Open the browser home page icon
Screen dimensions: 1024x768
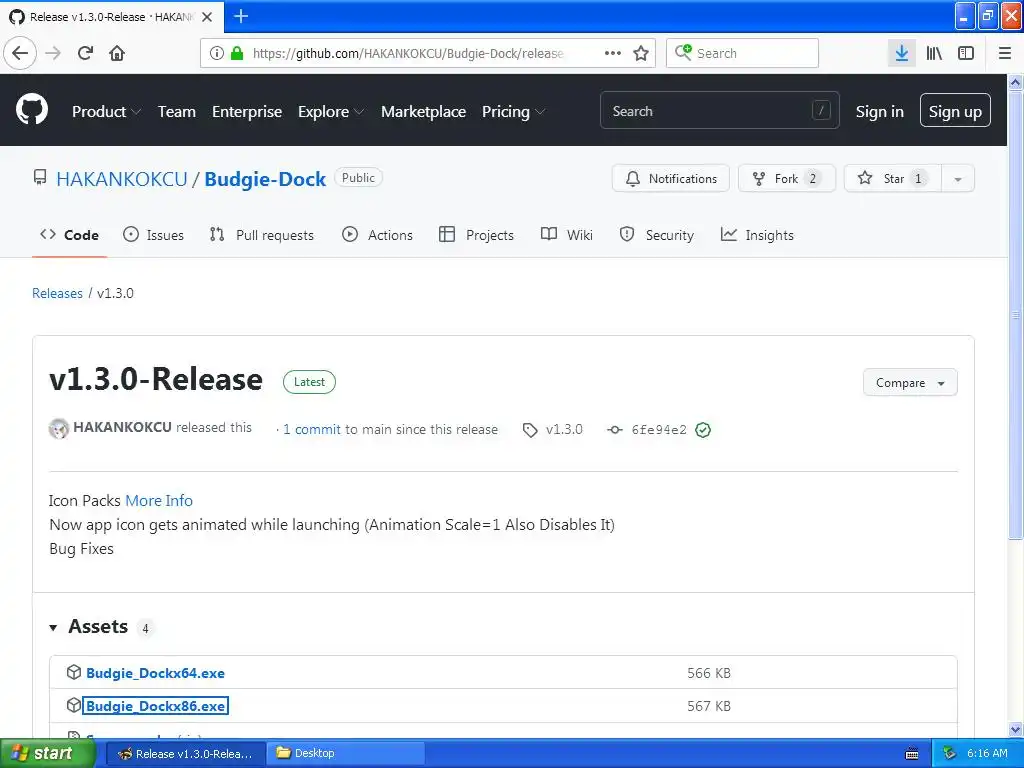(x=117, y=53)
